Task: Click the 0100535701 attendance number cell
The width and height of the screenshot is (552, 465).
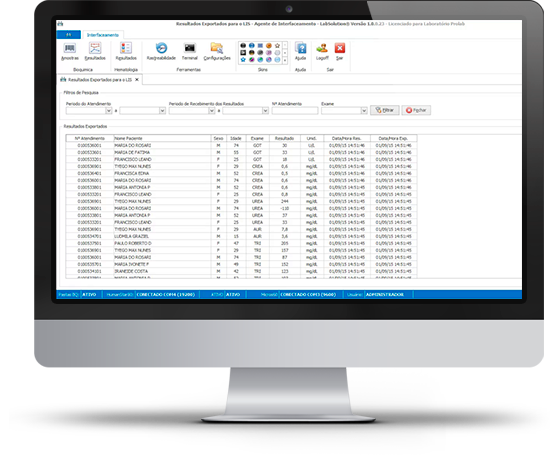Action: tap(89, 264)
